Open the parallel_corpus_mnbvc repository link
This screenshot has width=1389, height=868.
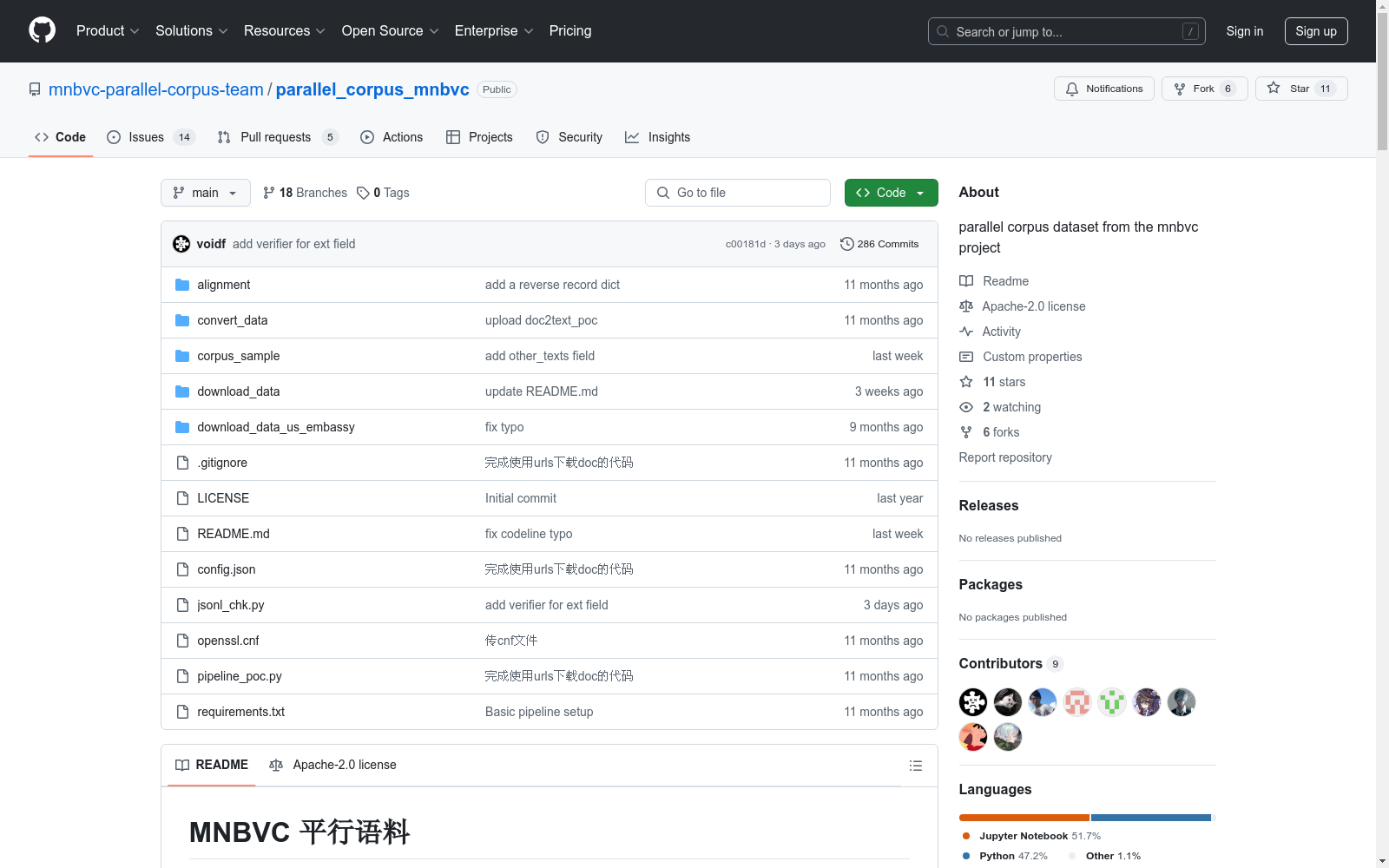(x=372, y=89)
